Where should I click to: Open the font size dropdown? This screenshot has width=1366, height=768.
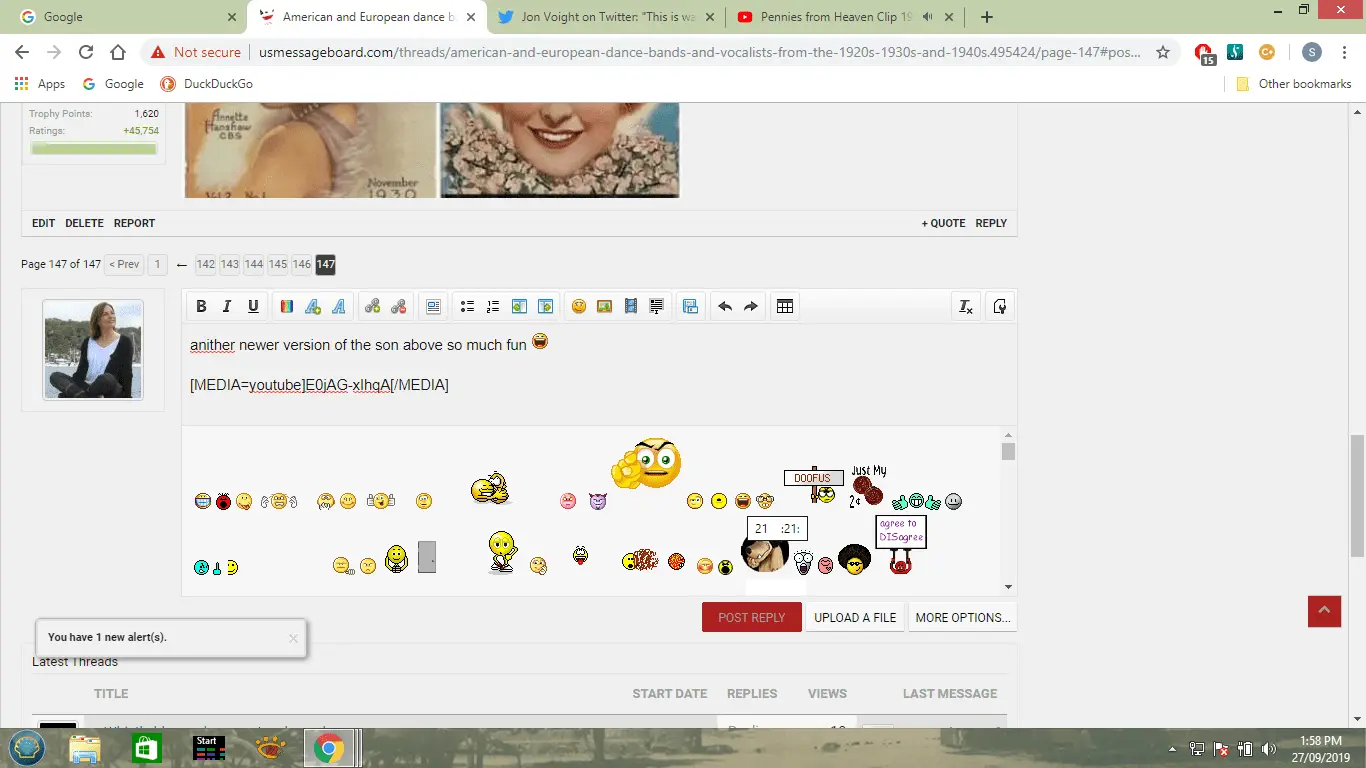[x=312, y=307]
